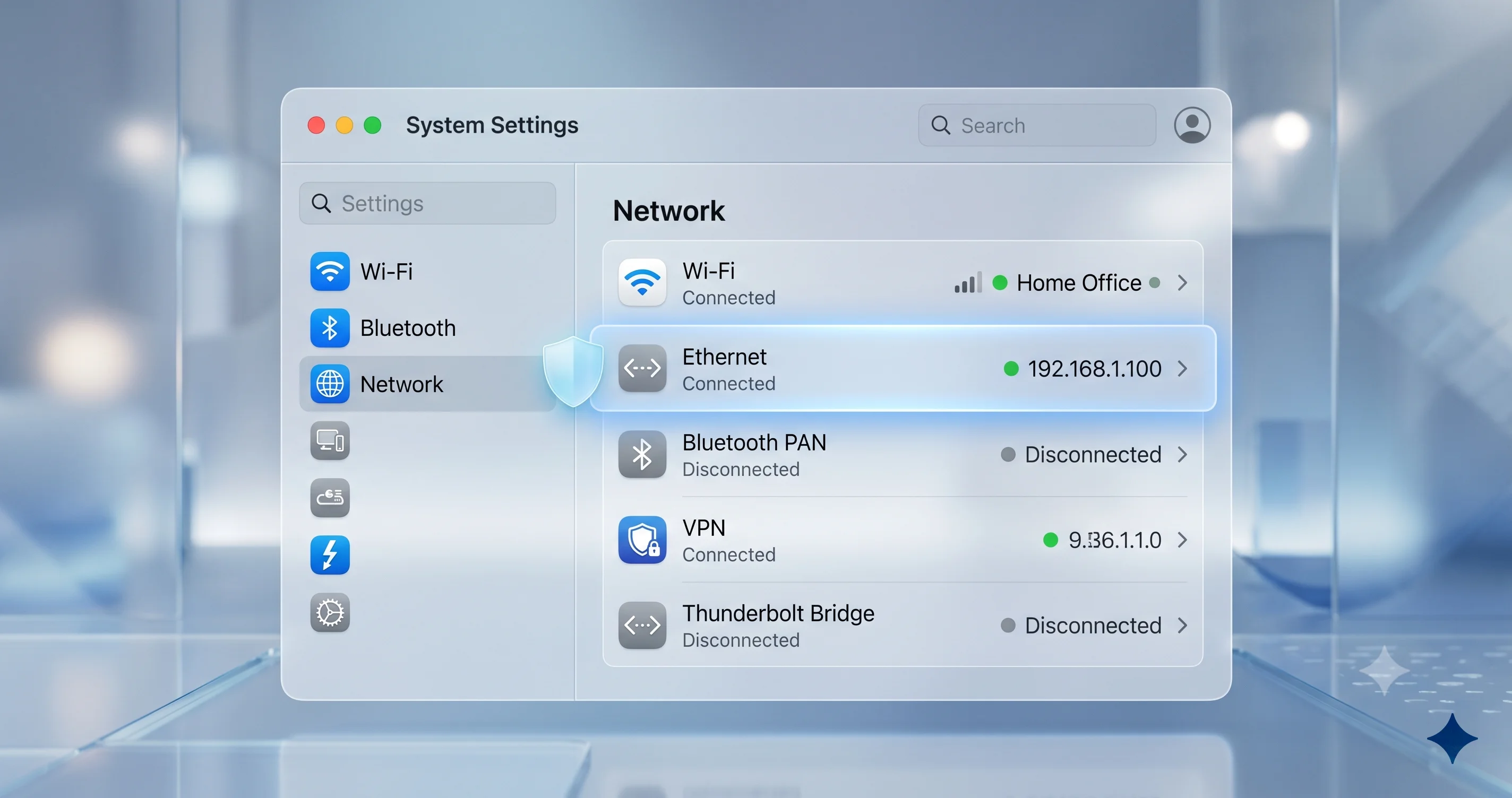Image resolution: width=1512 pixels, height=798 pixels.
Task: Select Network in the sidebar
Action: tap(427, 384)
